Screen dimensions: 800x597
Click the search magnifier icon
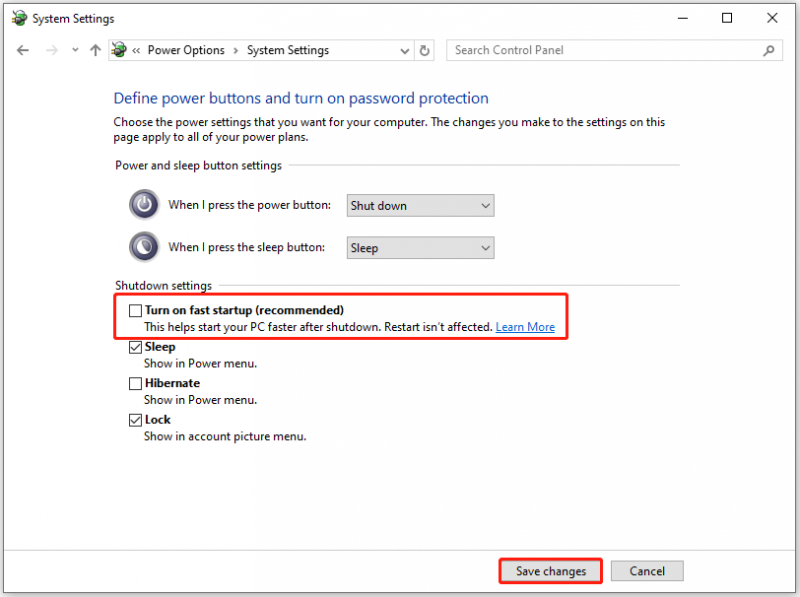pos(769,51)
